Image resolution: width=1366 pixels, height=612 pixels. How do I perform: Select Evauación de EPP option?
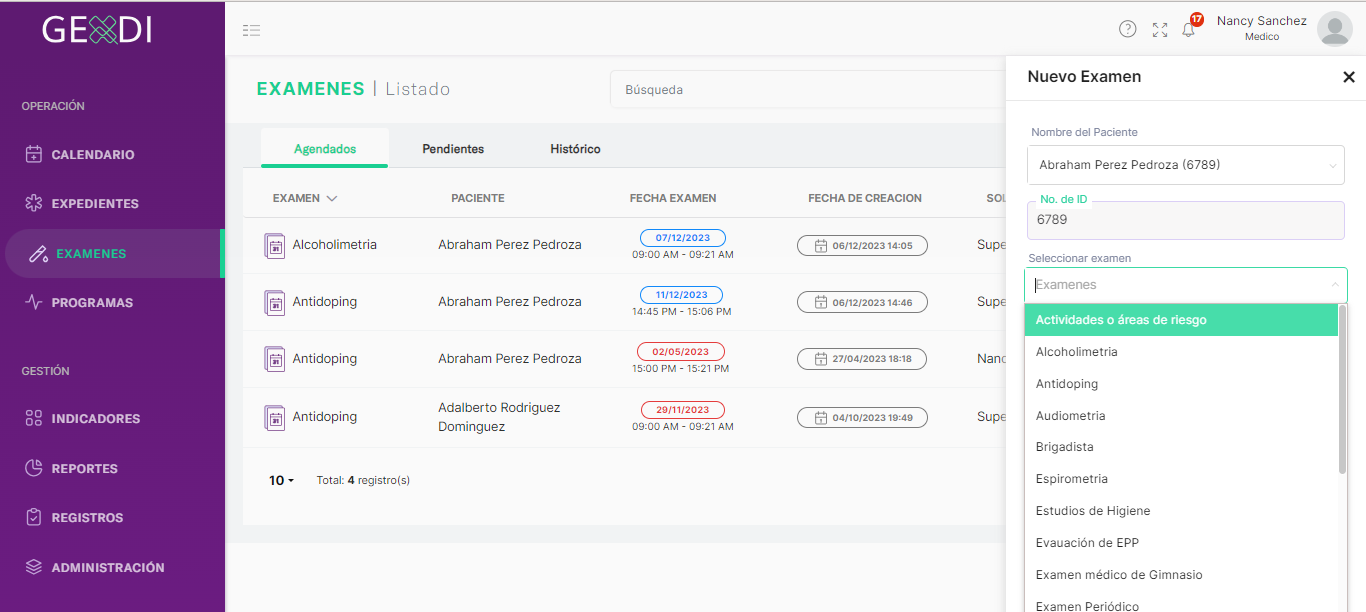point(1181,543)
